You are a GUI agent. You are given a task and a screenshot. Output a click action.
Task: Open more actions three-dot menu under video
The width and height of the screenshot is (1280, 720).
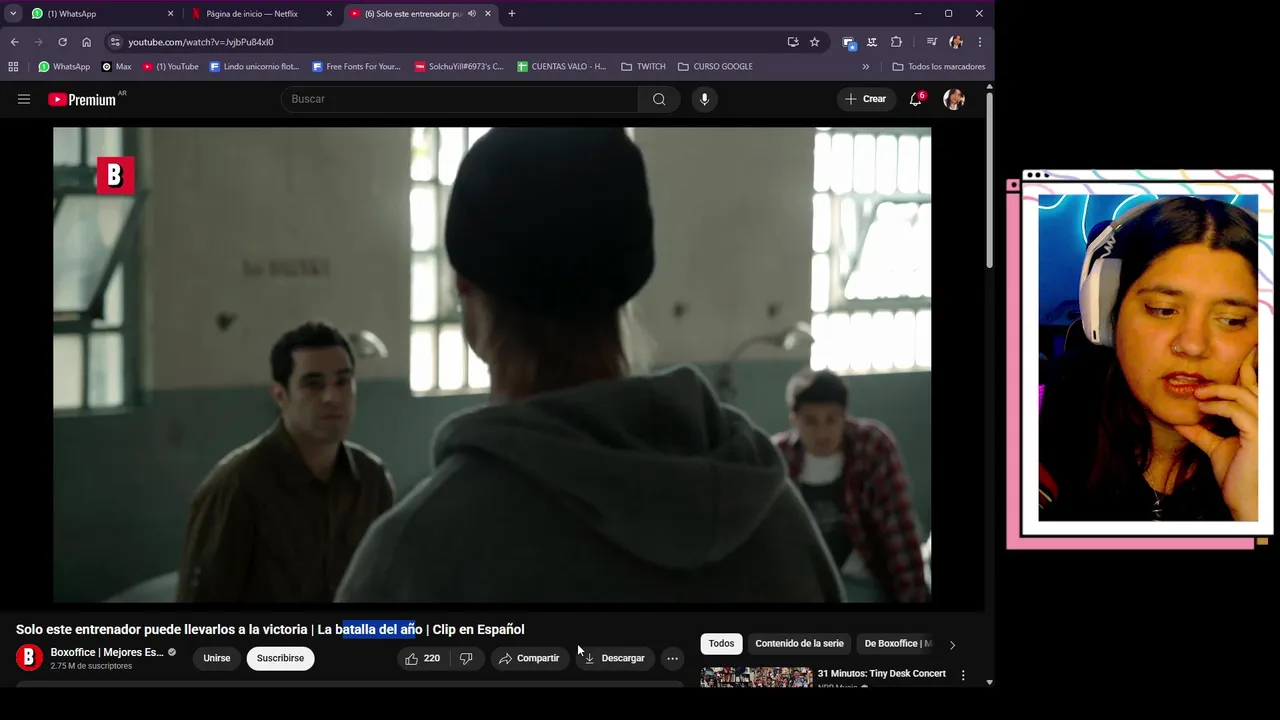672,658
